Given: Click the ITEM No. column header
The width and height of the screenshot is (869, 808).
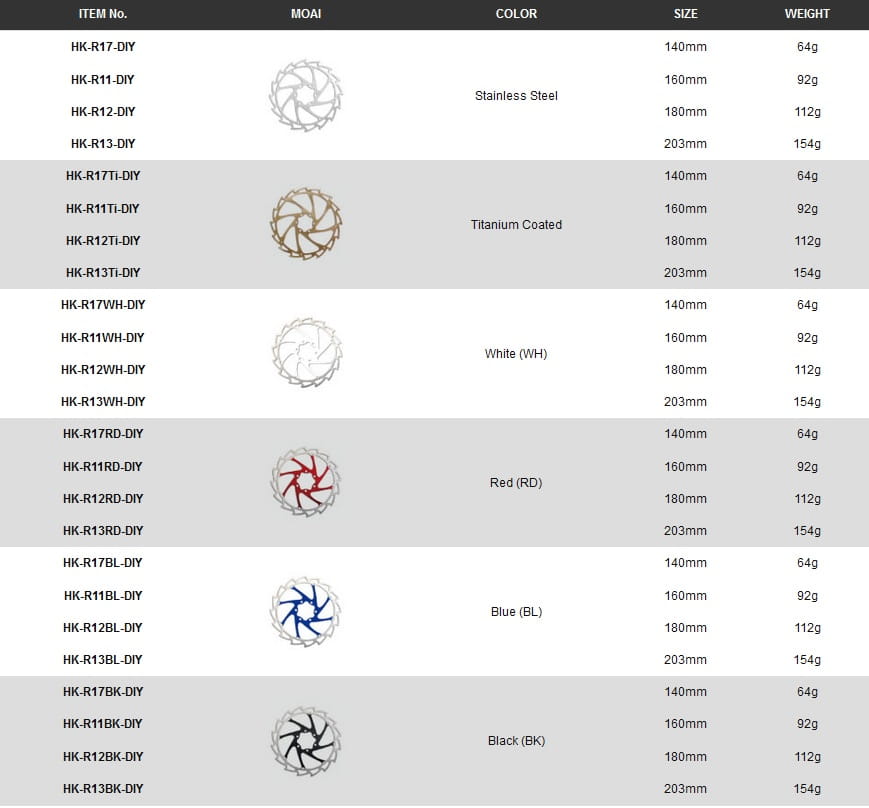Looking at the screenshot, I should pyautogui.click(x=103, y=14).
